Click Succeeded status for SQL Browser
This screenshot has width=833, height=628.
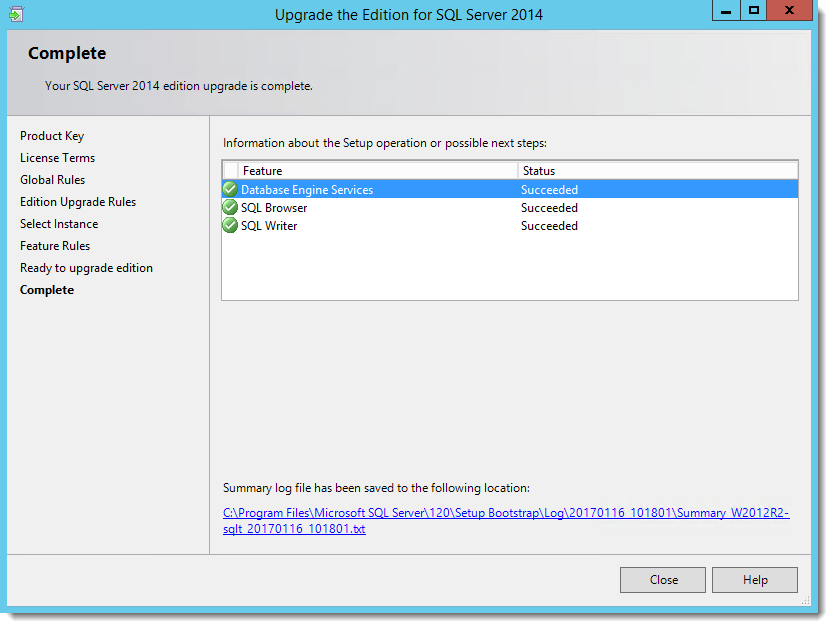pos(549,208)
